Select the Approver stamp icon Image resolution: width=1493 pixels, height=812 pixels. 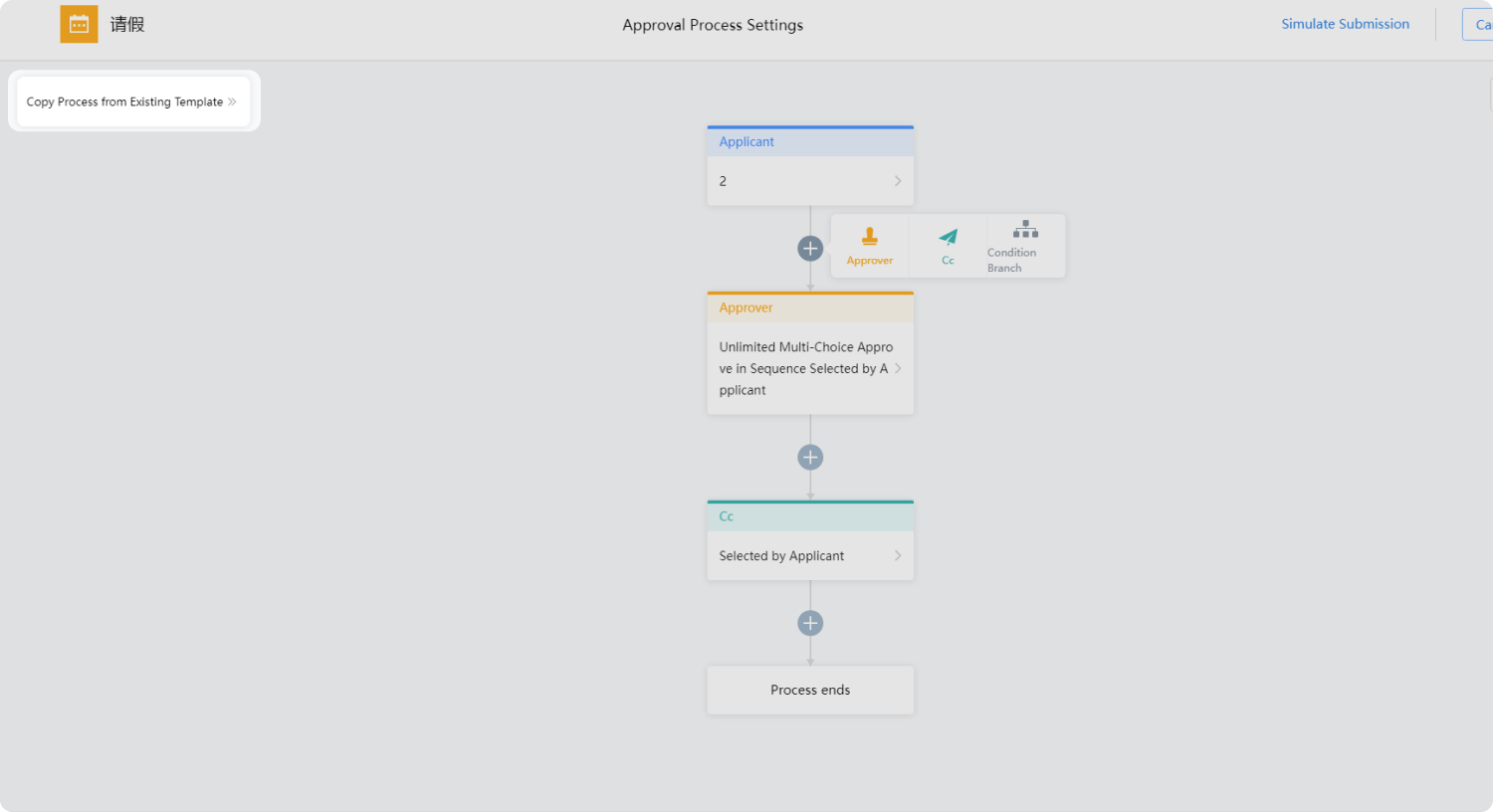point(870,237)
